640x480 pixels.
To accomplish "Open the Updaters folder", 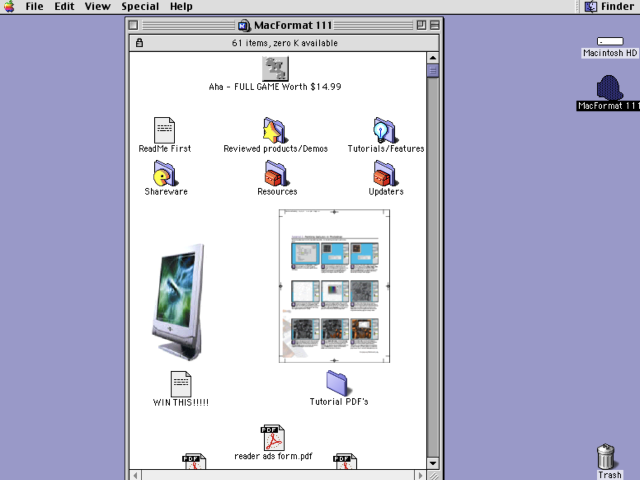I will (x=384, y=173).
